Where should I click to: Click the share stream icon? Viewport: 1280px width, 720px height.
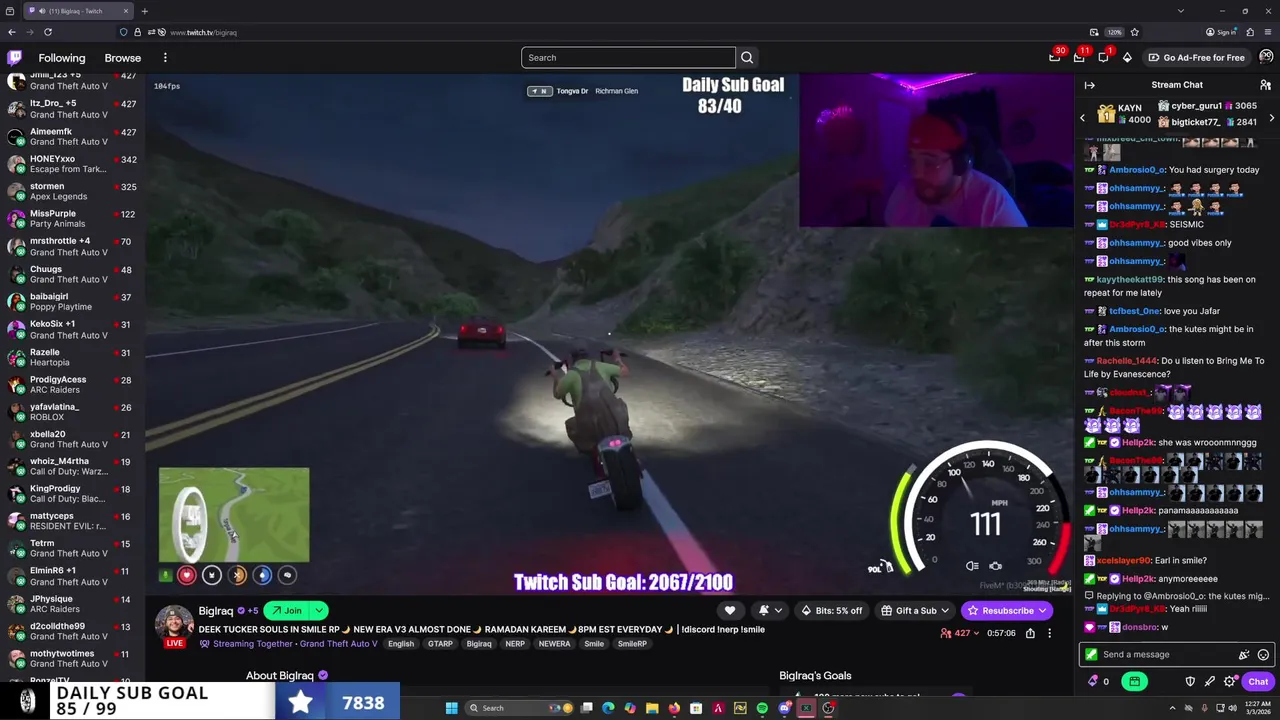[x=1030, y=633]
